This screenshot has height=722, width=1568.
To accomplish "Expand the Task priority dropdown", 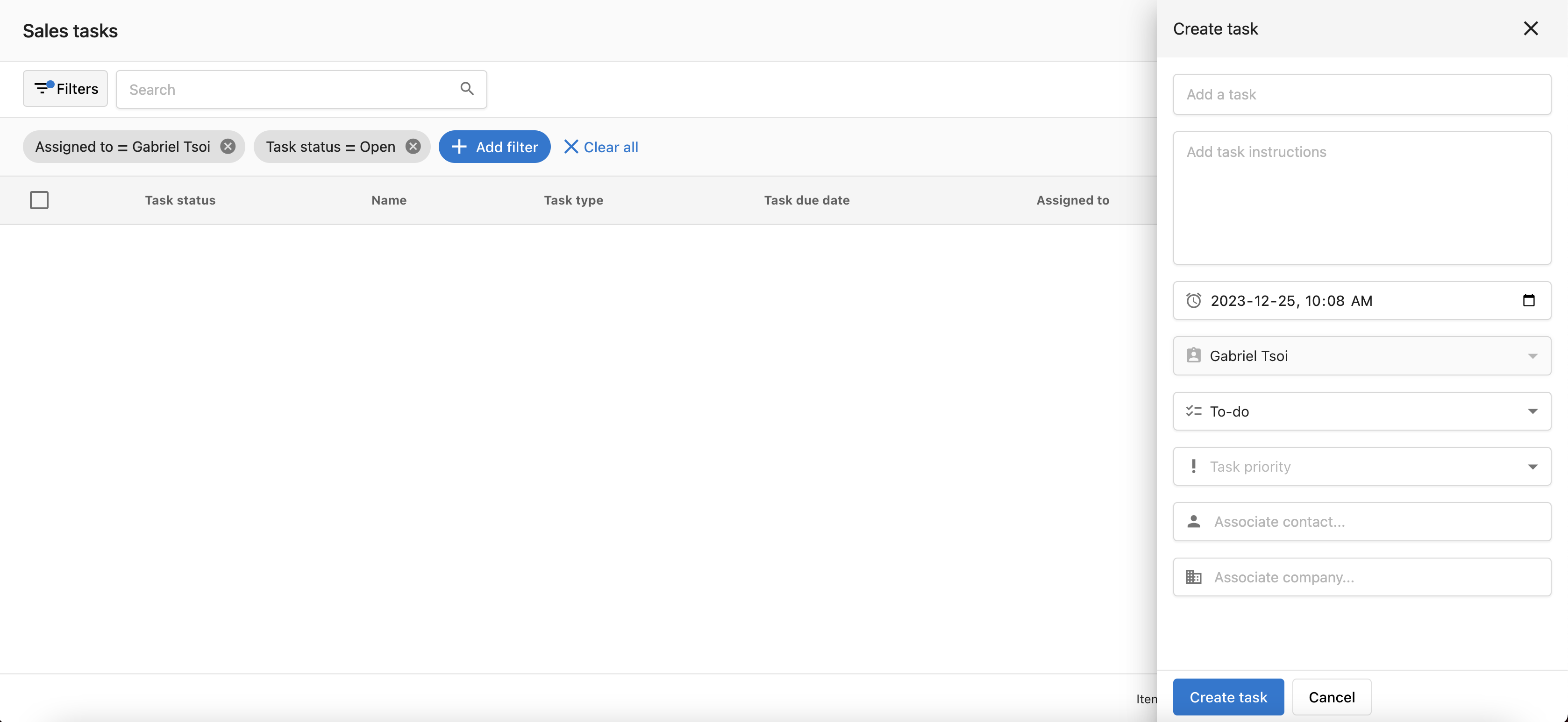I will coord(1532,467).
